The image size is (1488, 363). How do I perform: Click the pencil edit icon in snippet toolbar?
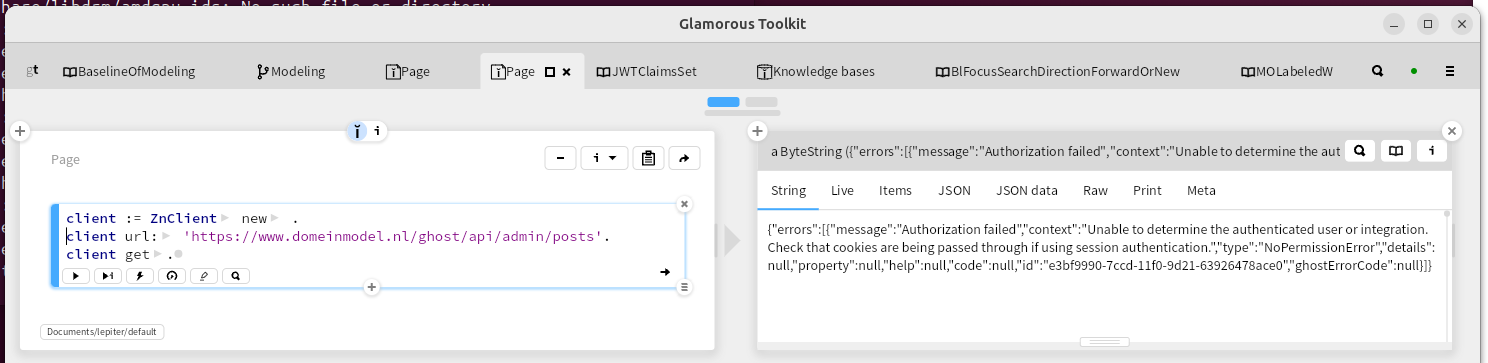click(x=203, y=275)
